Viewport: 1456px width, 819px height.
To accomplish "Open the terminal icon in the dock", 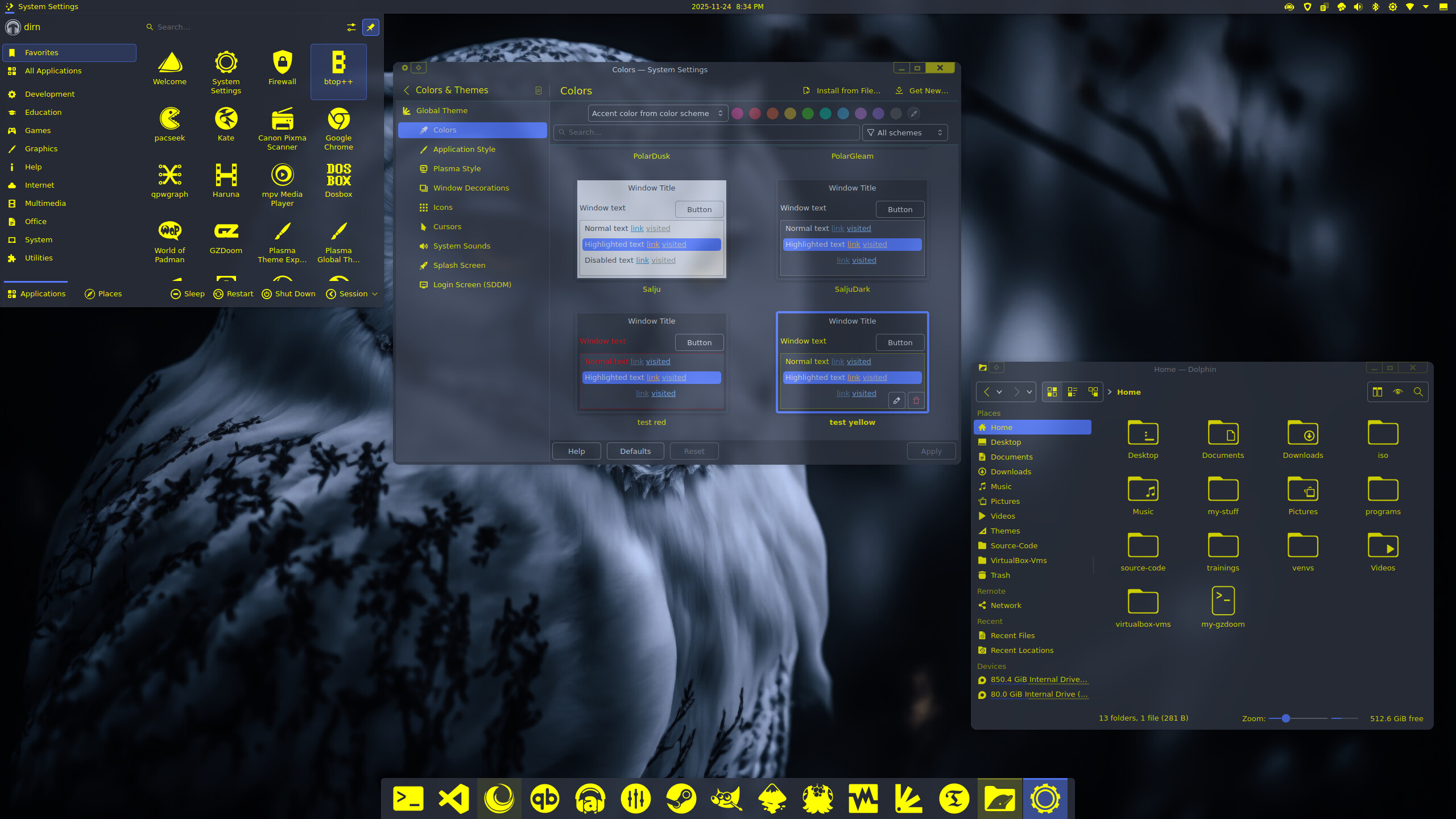I will (408, 799).
